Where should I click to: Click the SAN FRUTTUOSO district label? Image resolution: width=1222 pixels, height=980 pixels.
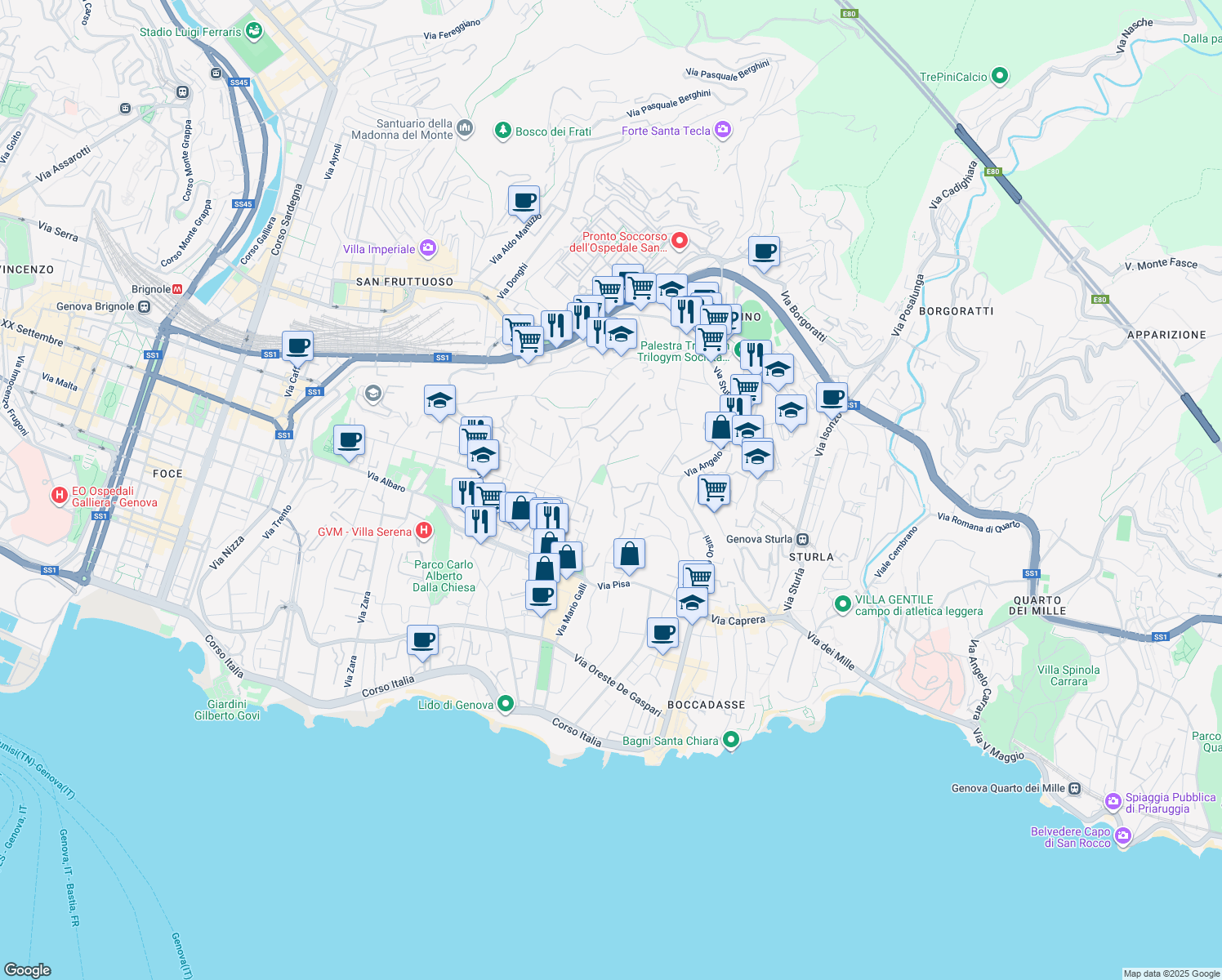(x=404, y=282)
